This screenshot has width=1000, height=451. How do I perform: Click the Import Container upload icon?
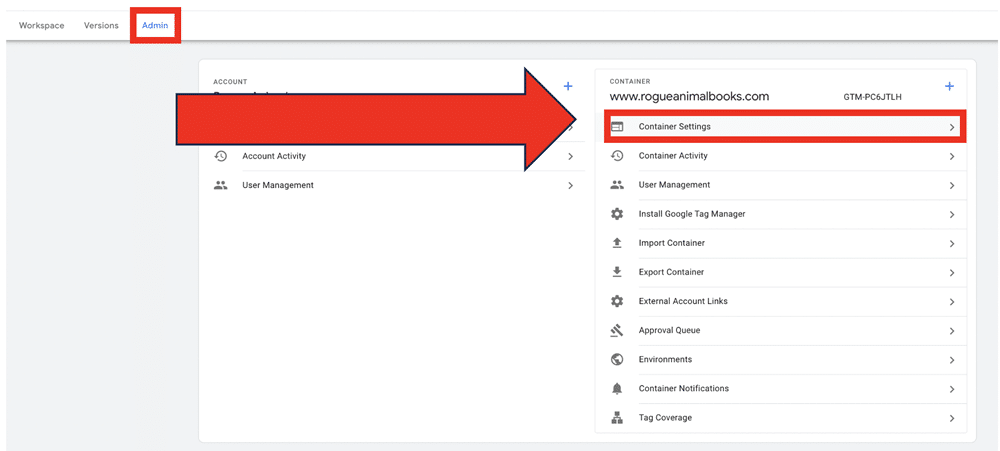tap(617, 243)
